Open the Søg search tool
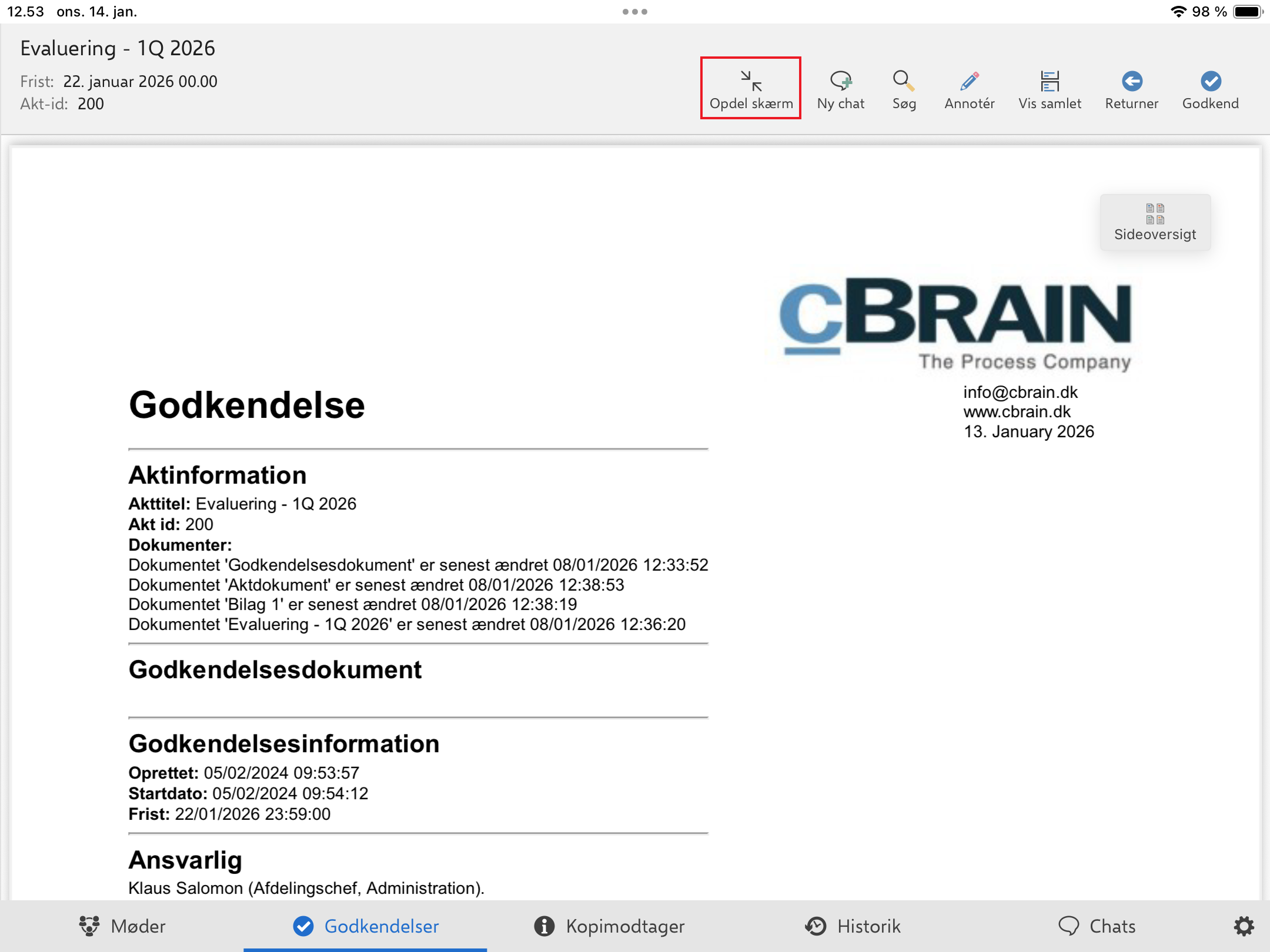 [x=904, y=89]
